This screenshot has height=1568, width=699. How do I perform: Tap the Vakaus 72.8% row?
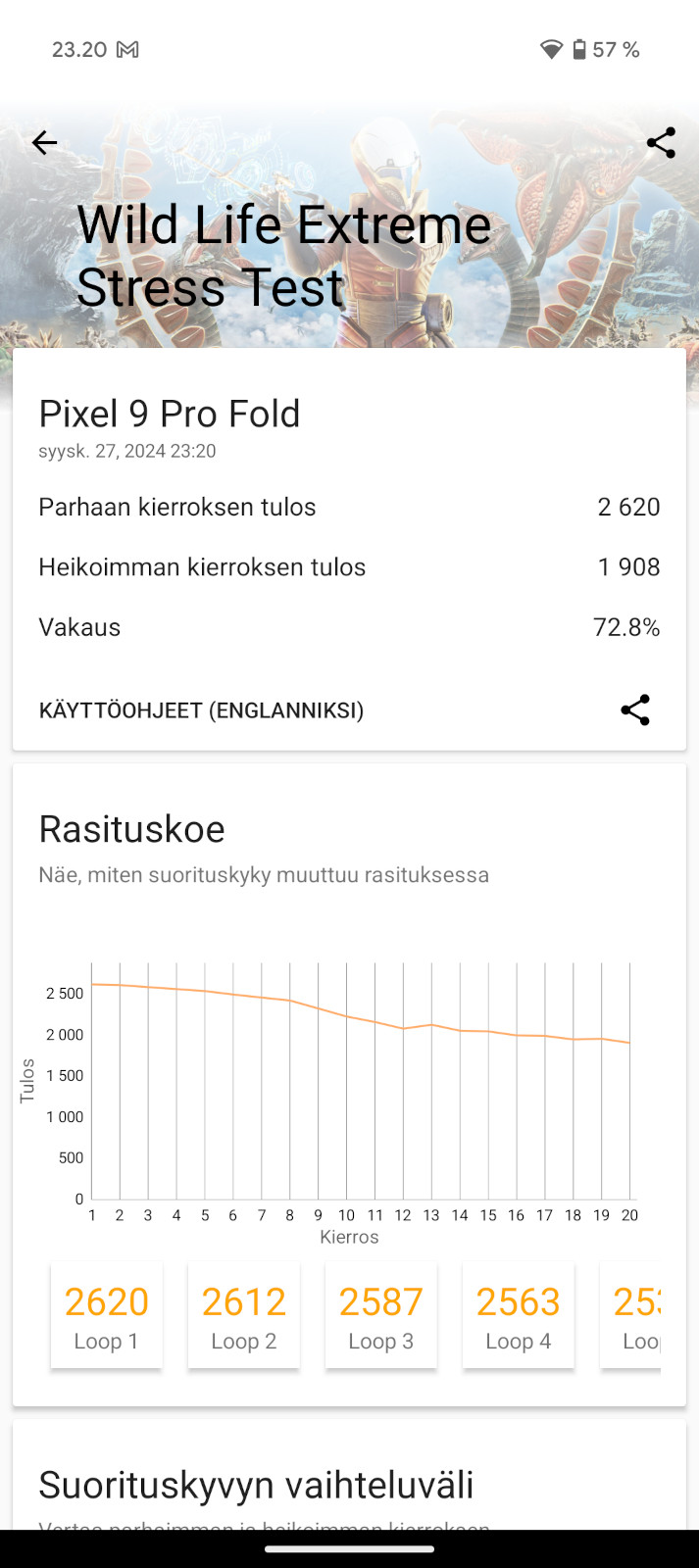[349, 627]
